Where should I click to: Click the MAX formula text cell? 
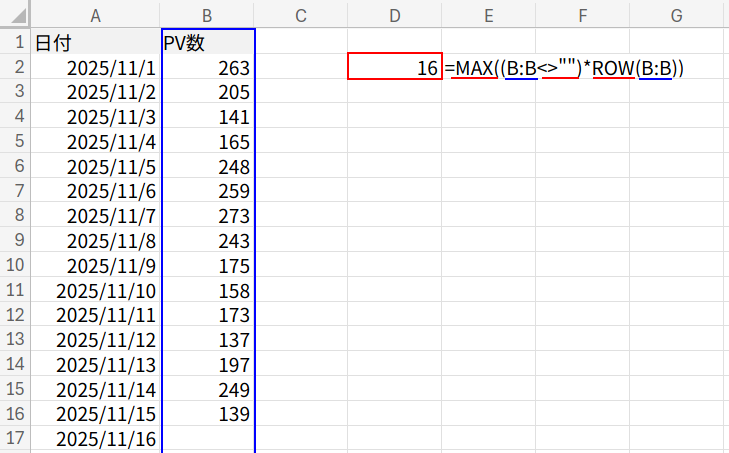pos(565,68)
